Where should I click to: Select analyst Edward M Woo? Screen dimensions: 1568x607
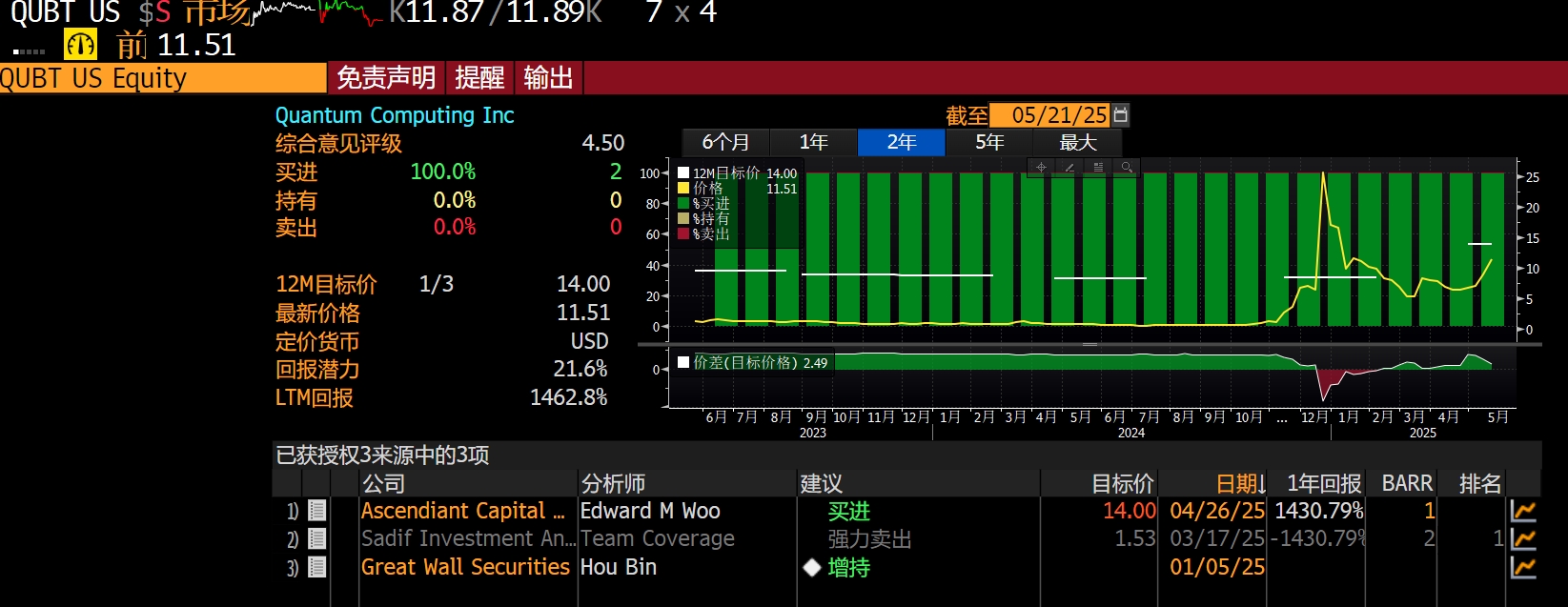click(650, 511)
